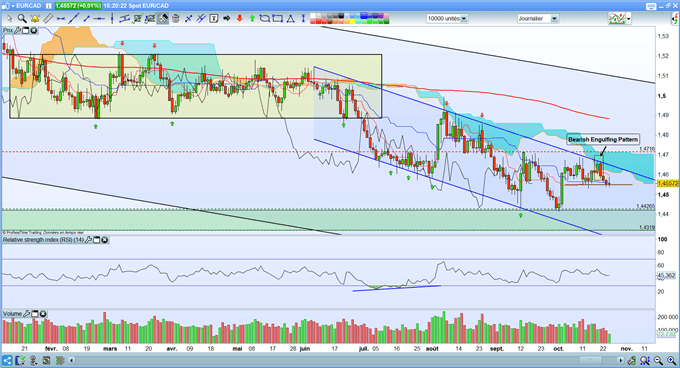Screen dimensions: 680x368
Task: Open Volume panel wrench settings
Action: coord(27,313)
